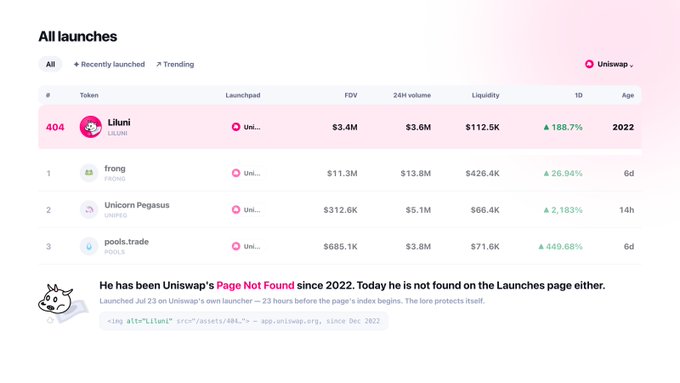The width and height of the screenshot is (680, 383).
Task: Click the Liluni cow mascot illustration
Action: pos(62,303)
